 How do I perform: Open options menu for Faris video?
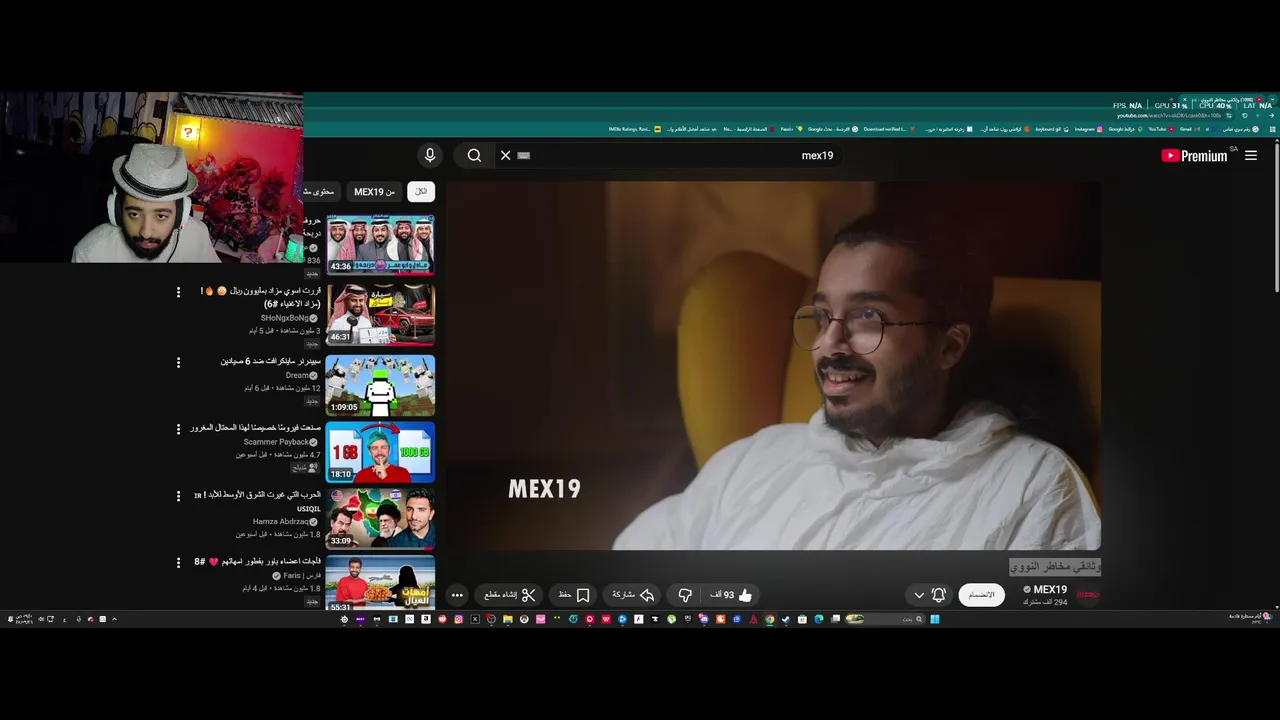(179, 563)
